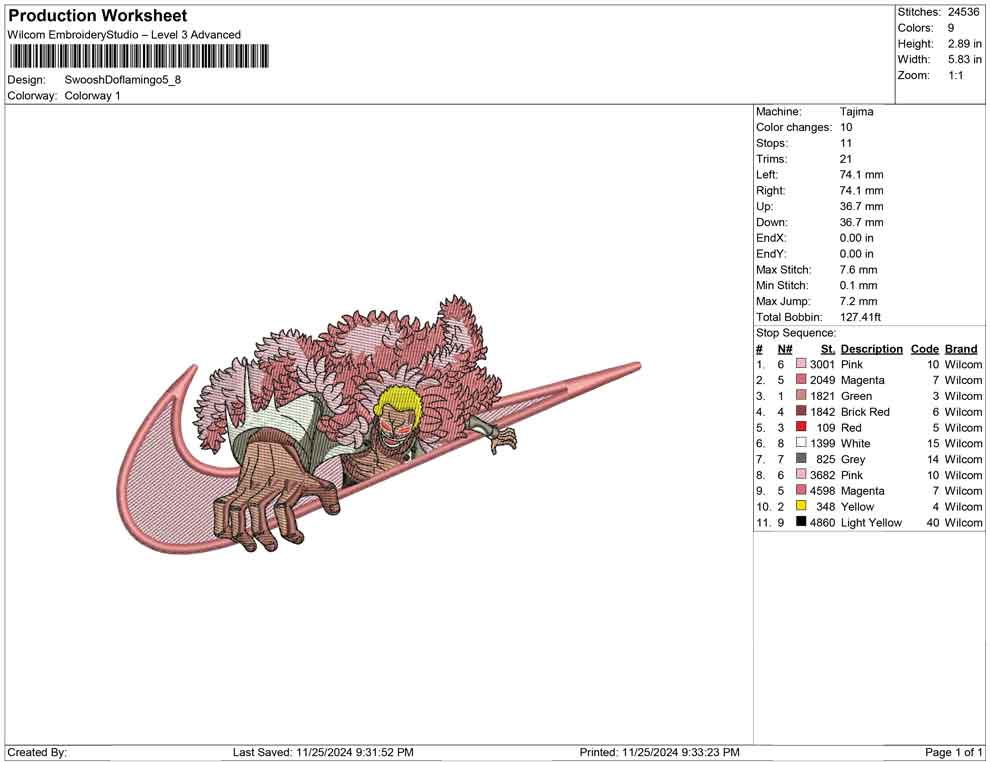The image size is (990, 762).
Task: Select the stitches count '24536'
Action: pos(963,12)
